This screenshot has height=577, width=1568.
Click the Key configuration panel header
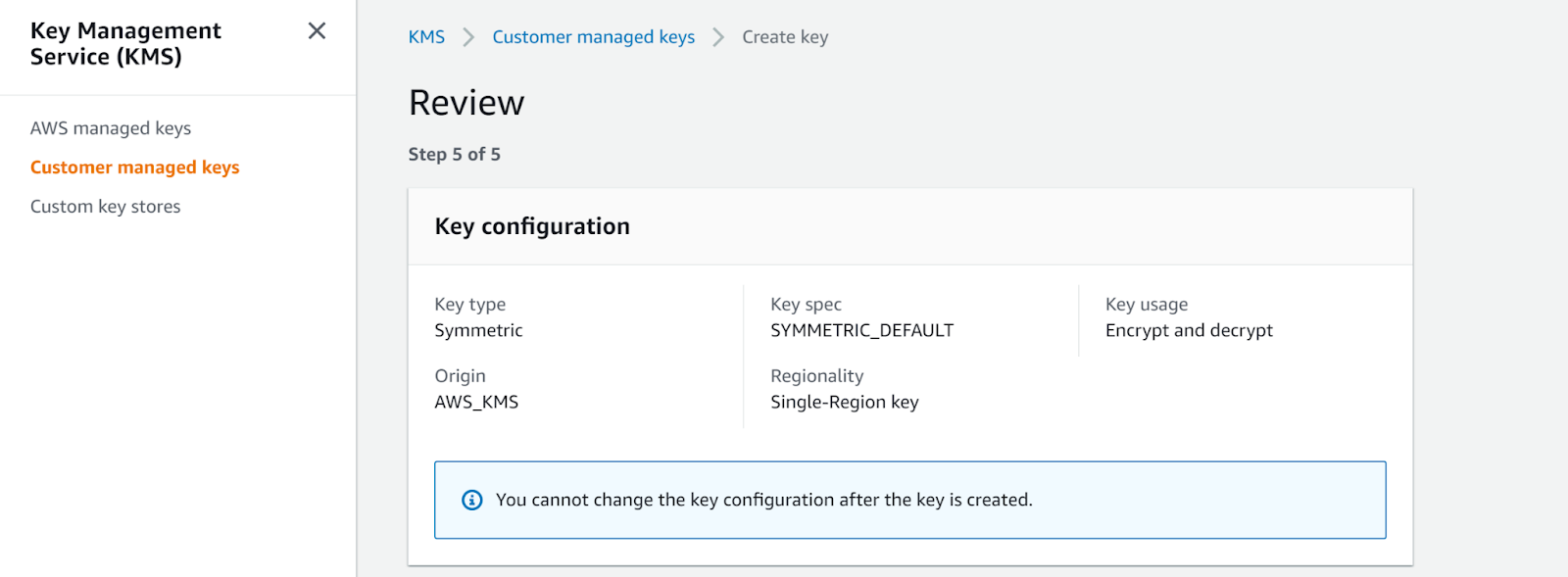point(532,226)
